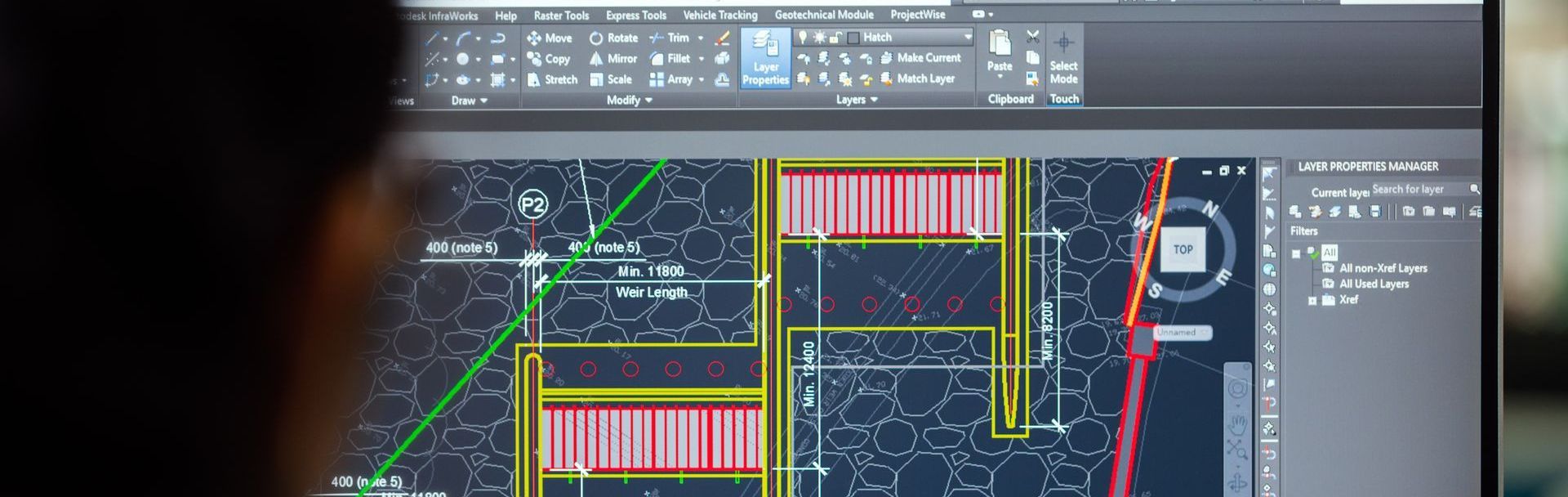Screen dimensions: 1568x497
Task: Choose the Copy tool in Modify panel
Action: coord(549,59)
